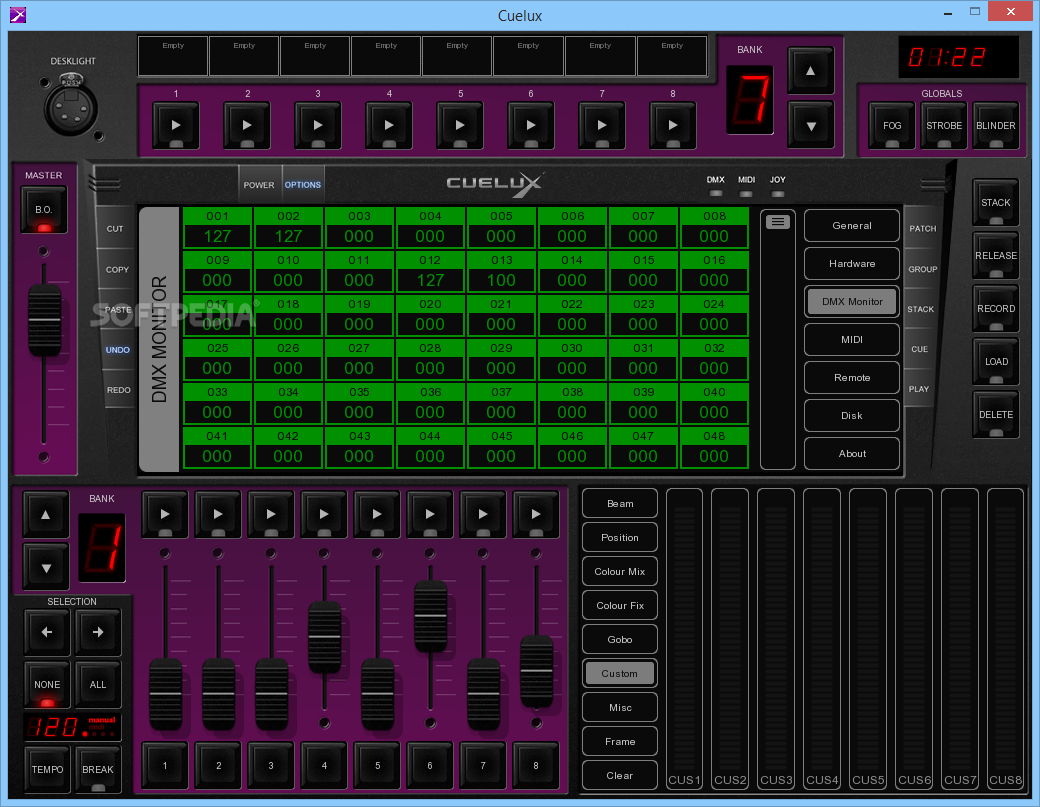Image resolution: width=1040 pixels, height=807 pixels.
Task: Play top cue button number 7
Action: click(602, 125)
